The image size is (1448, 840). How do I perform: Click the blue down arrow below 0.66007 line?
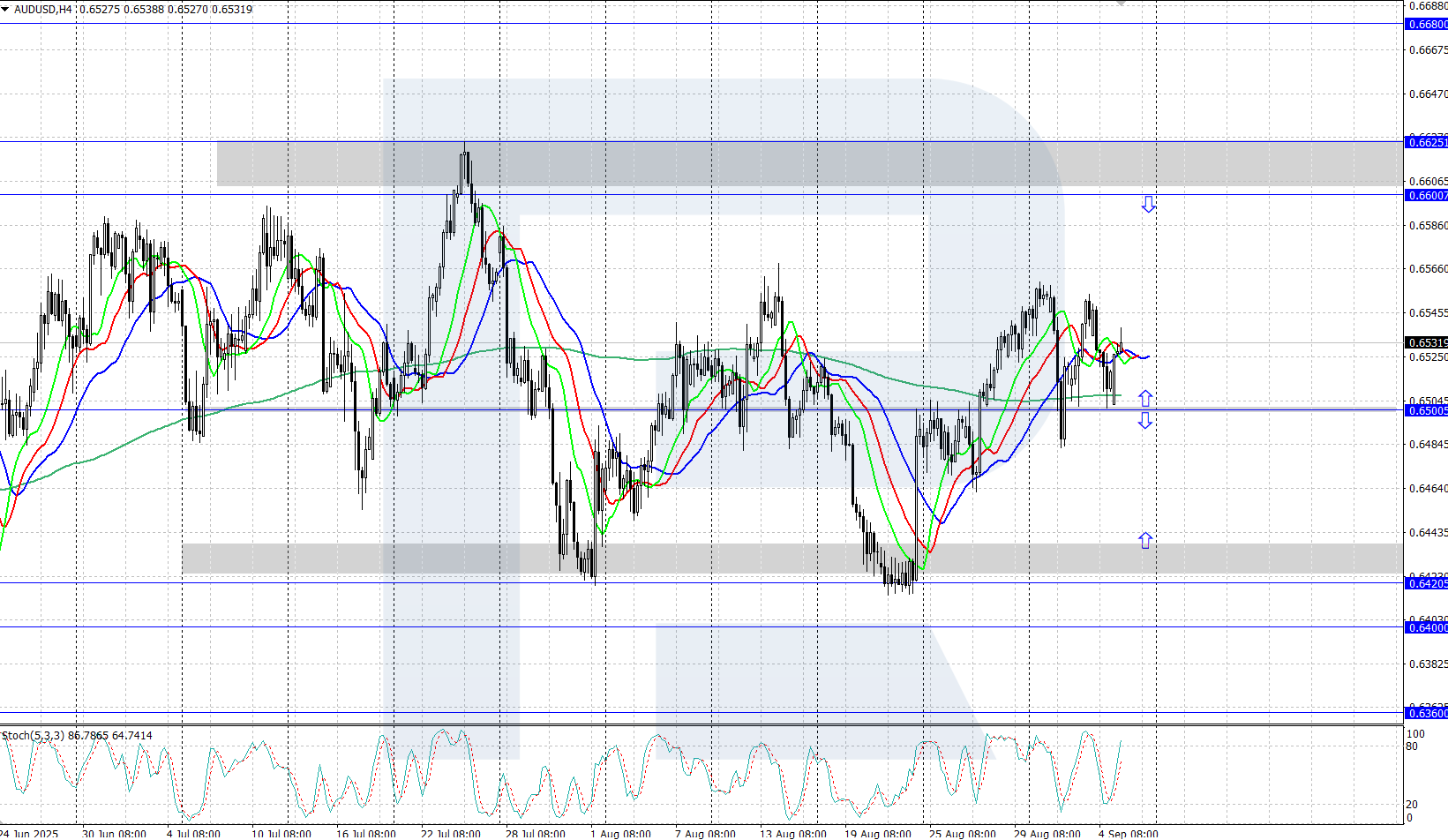pos(1148,205)
